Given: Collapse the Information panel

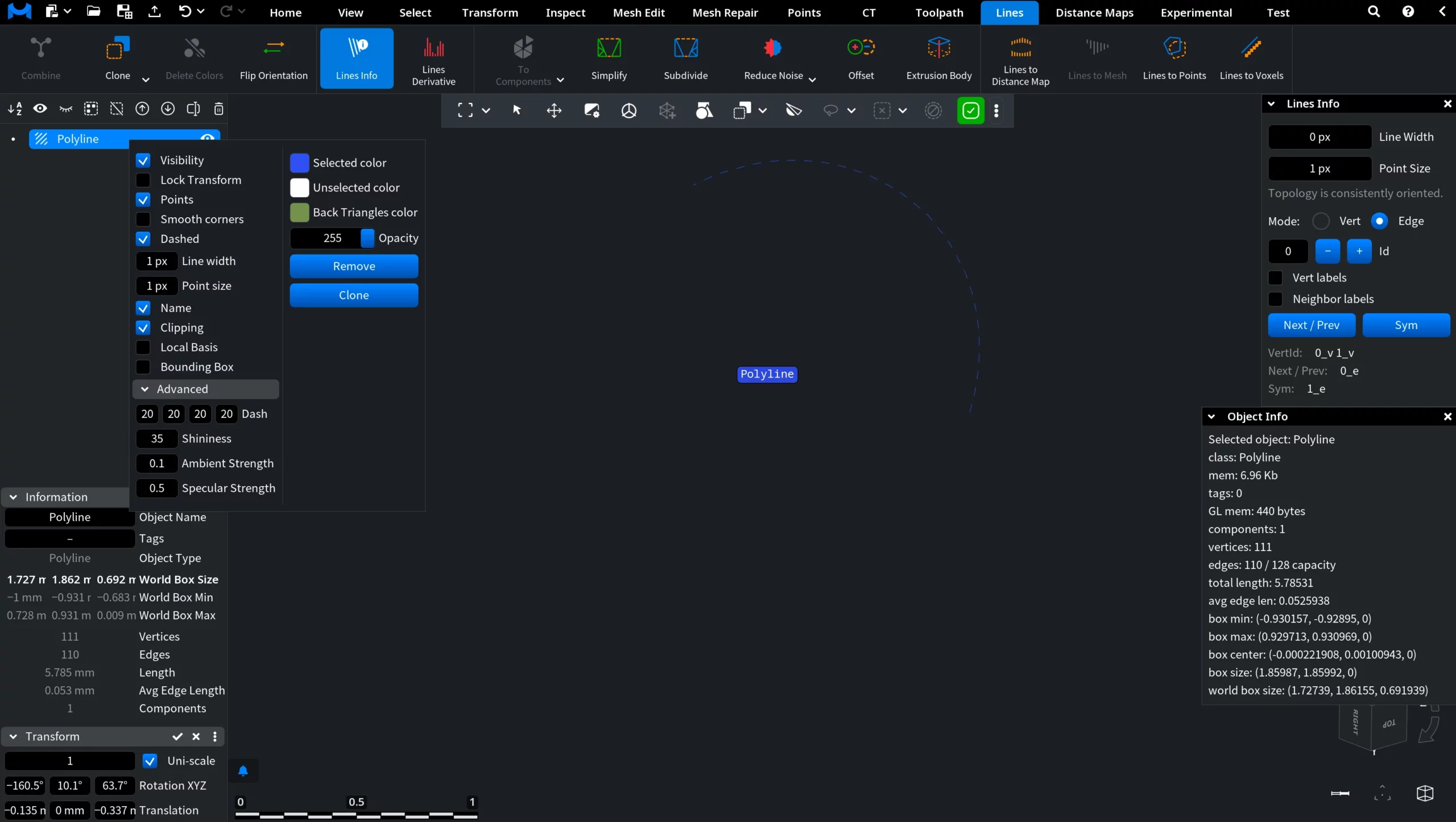Looking at the screenshot, I should tap(13, 497).
